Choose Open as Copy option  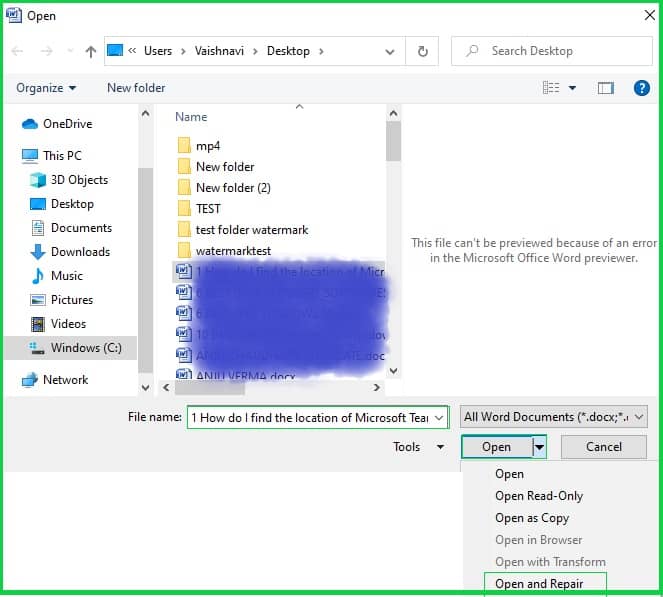532,518
